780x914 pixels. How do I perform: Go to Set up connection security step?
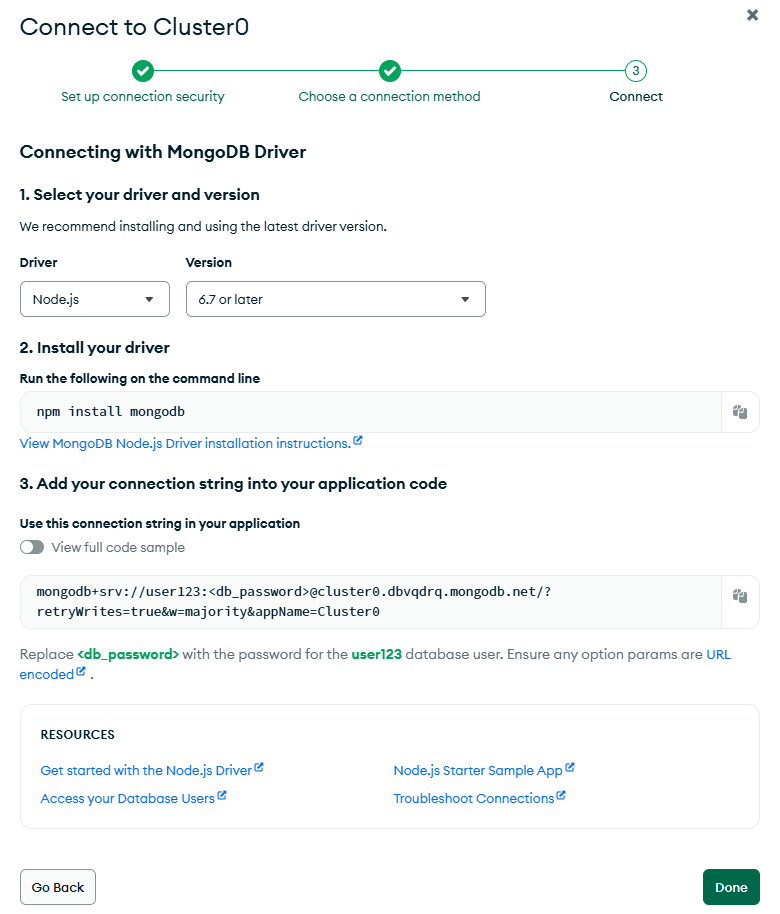click(x=143, y=97)
